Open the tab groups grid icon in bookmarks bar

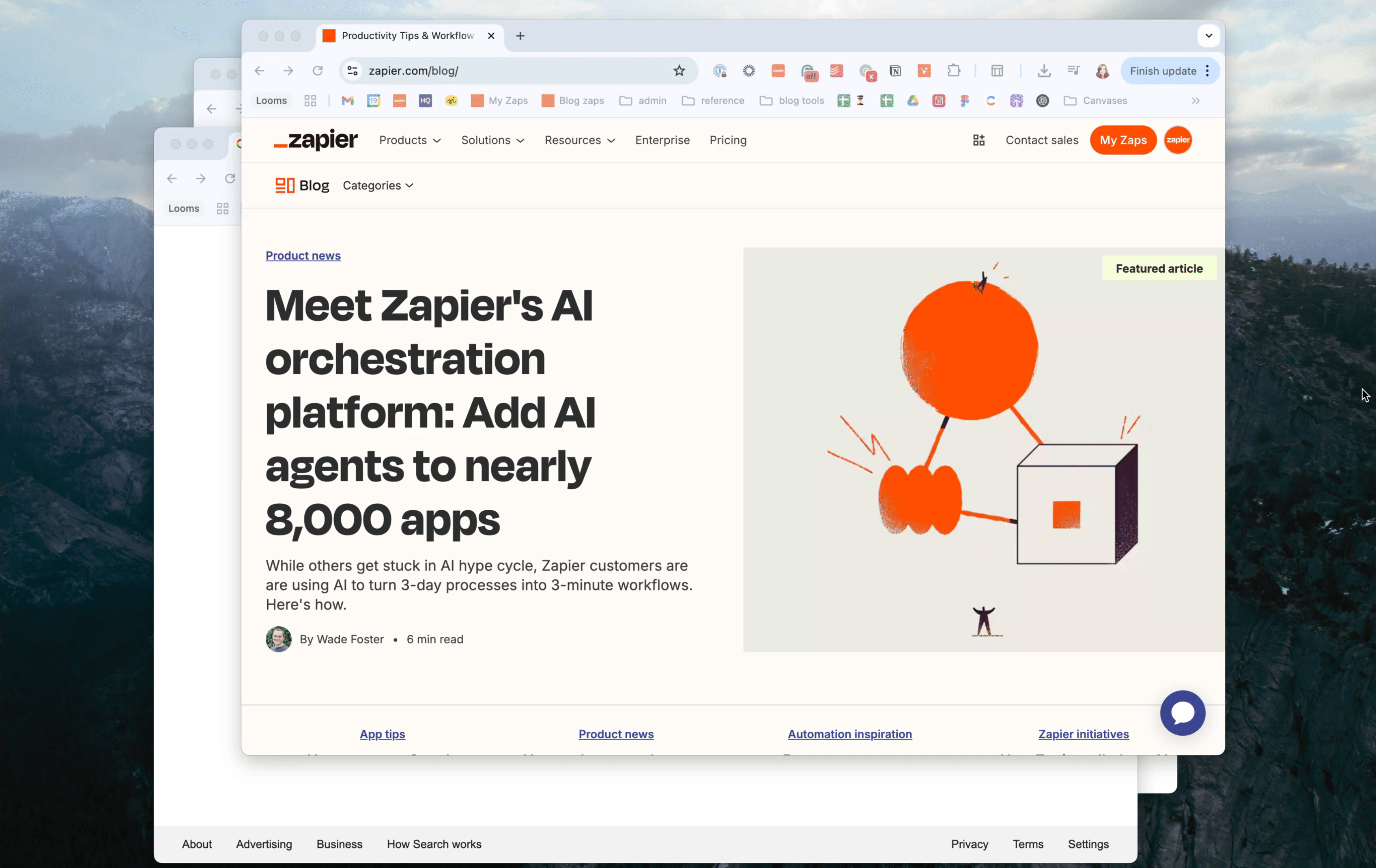click(310, 101)
